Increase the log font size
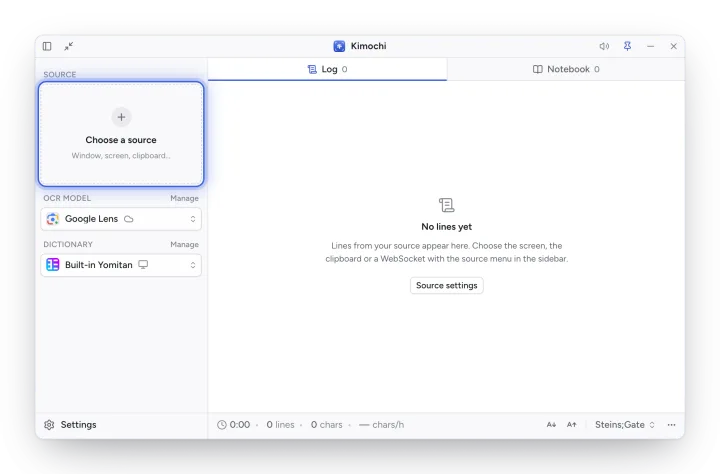 [x=571, y=425]
